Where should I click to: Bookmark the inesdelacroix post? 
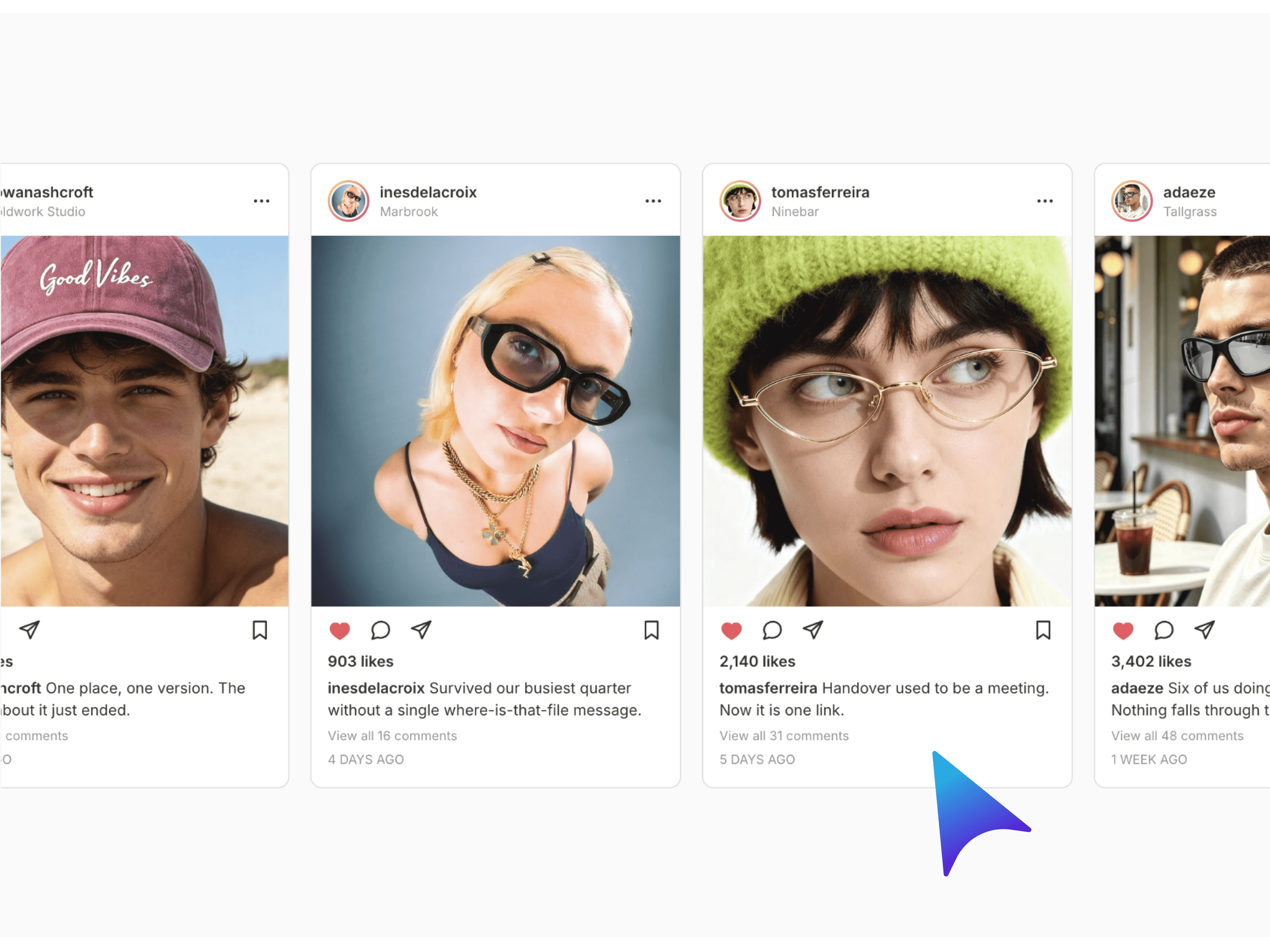point(651,630)
